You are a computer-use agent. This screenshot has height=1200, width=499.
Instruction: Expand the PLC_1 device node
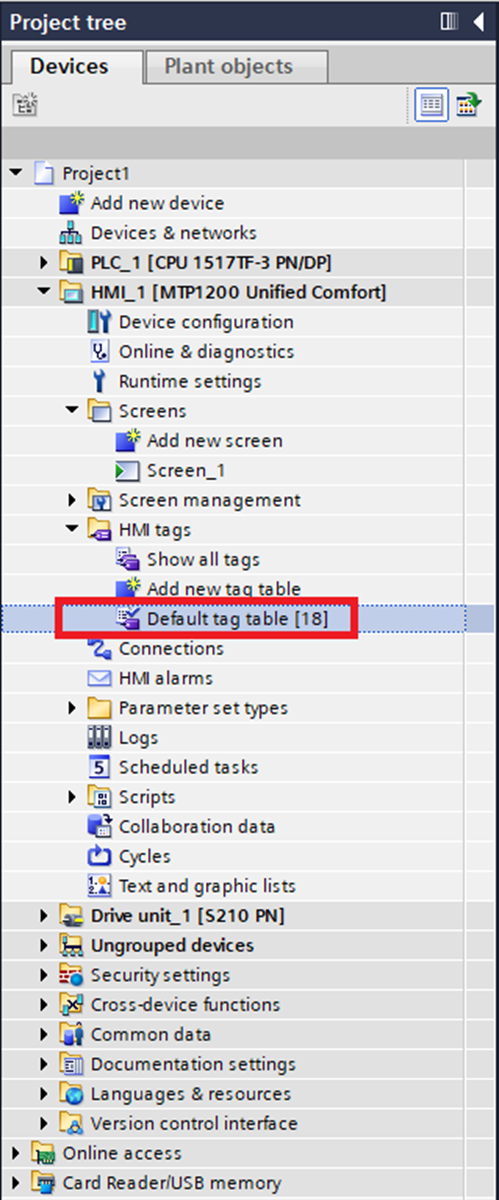point(43,263)
